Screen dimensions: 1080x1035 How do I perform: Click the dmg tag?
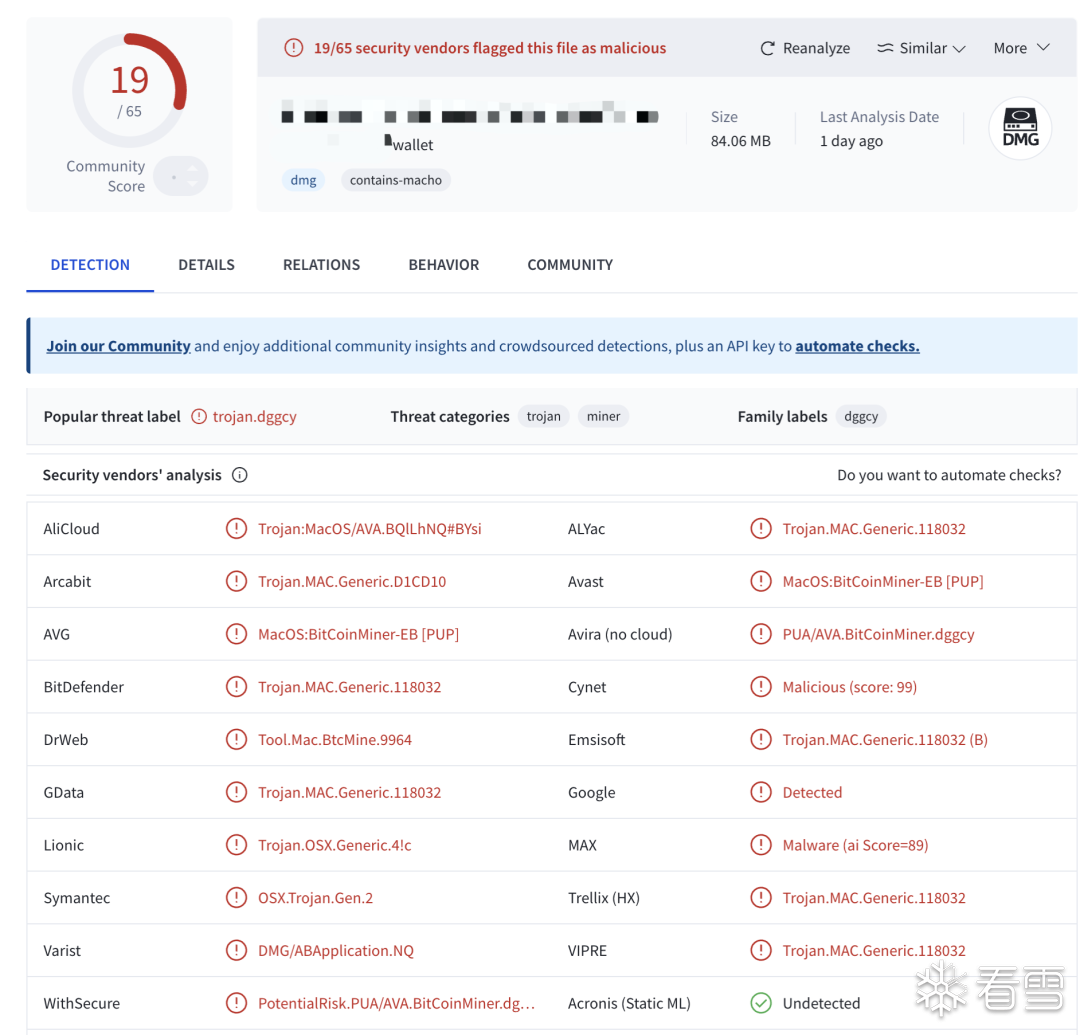pos(303,180)
